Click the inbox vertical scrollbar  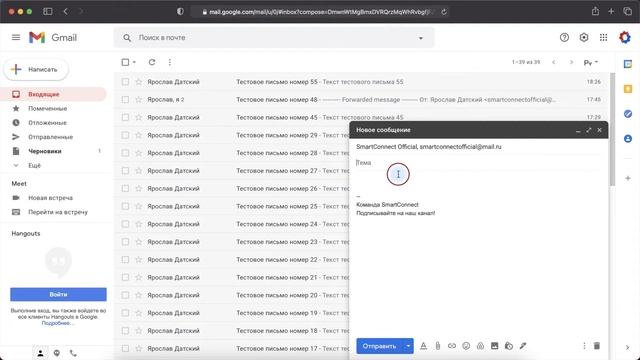612,129
